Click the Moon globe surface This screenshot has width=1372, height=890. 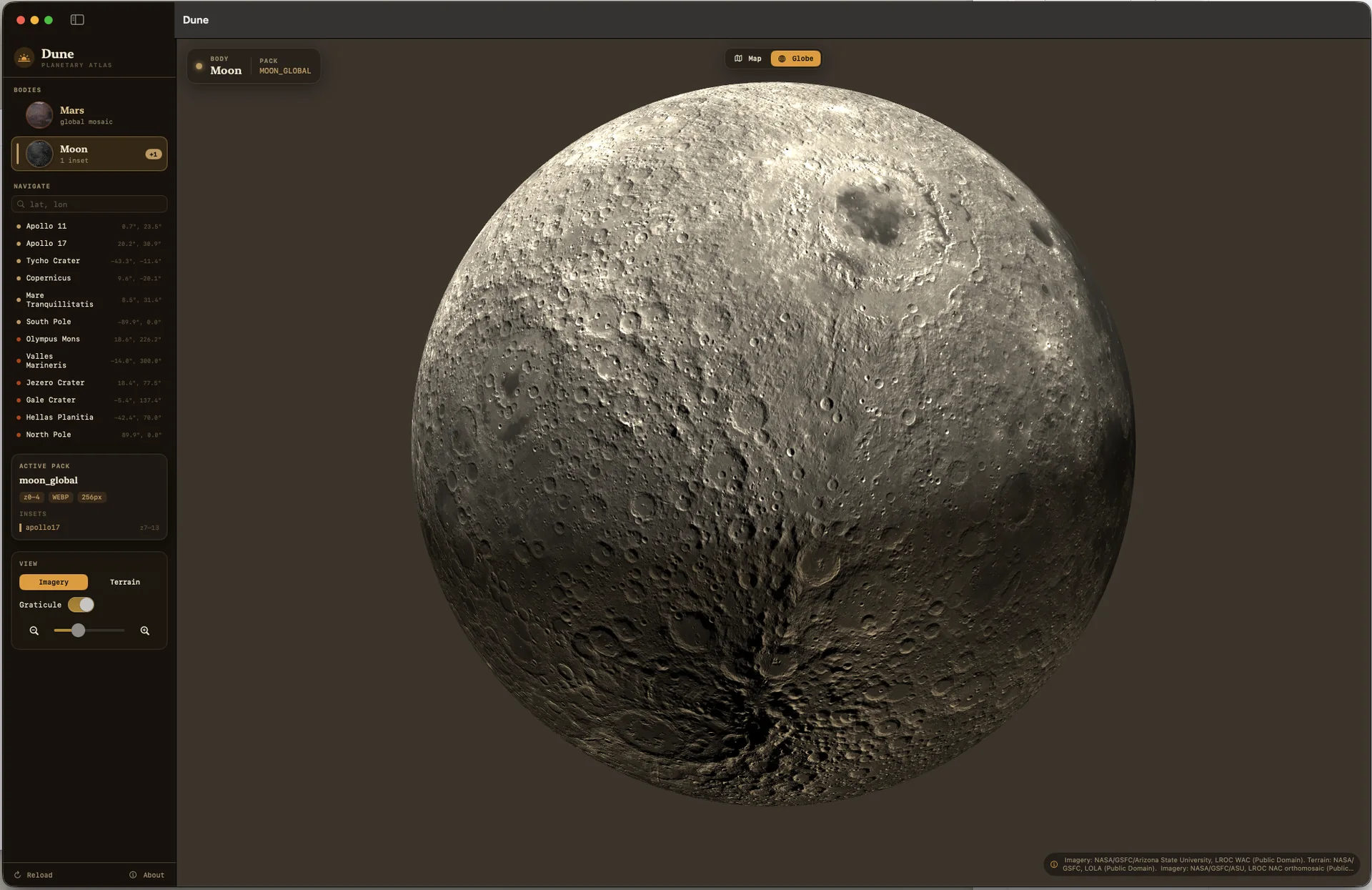(773, 444)
